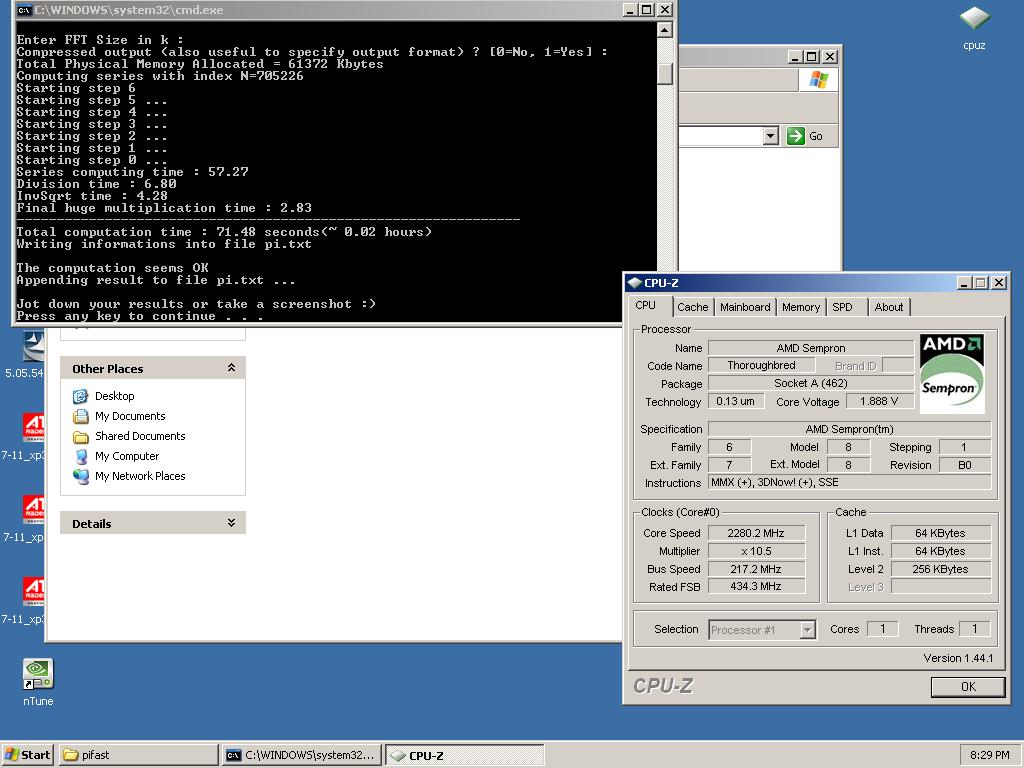Minimize the Explorer window behind cmd
1024x768 pixels.
pyautogui.click(x=794, y=57)
